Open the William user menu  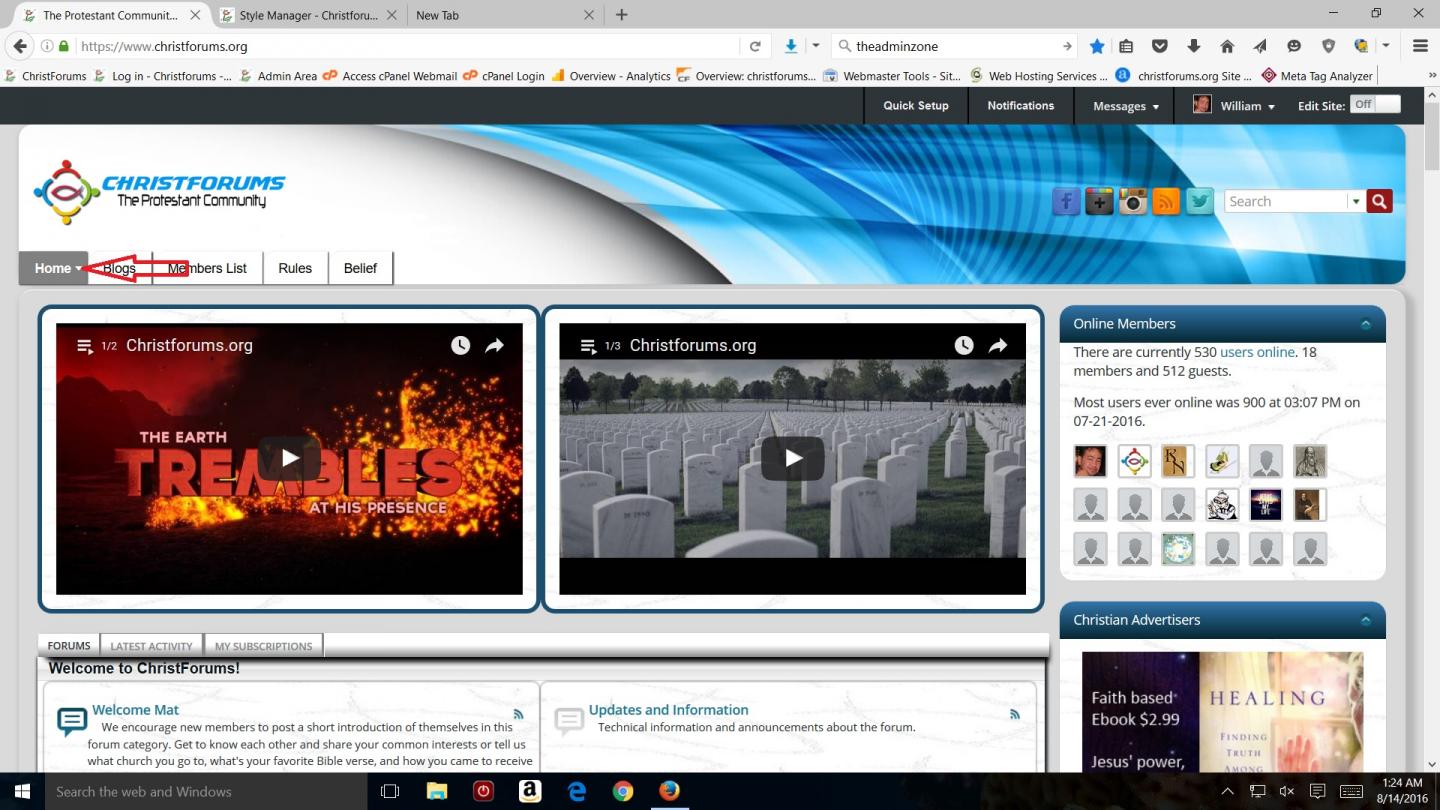tap(1234, 106)
